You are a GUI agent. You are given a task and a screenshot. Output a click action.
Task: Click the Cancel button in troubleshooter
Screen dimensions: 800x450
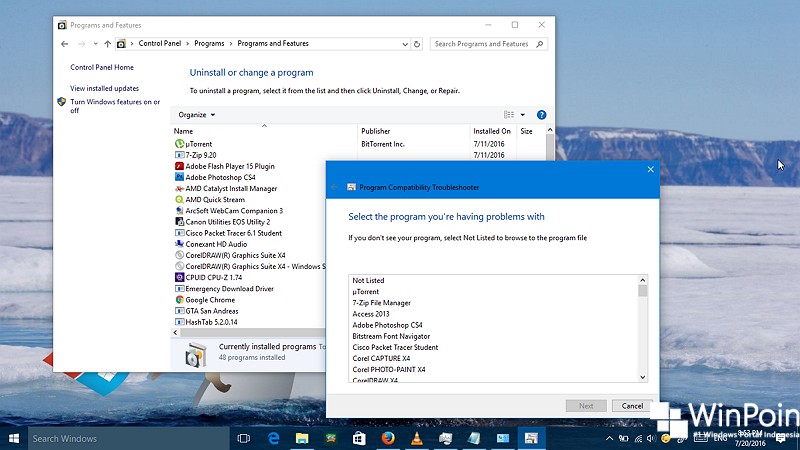tap(632, 406)
